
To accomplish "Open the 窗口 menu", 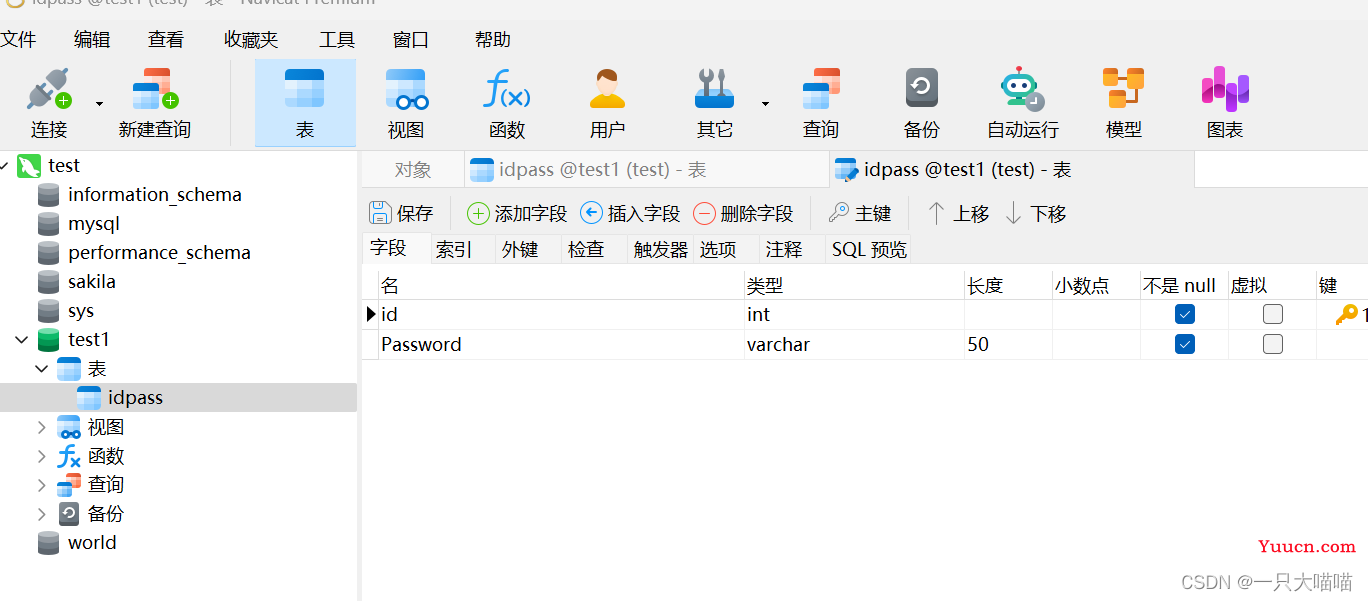I will coord(411,39).
